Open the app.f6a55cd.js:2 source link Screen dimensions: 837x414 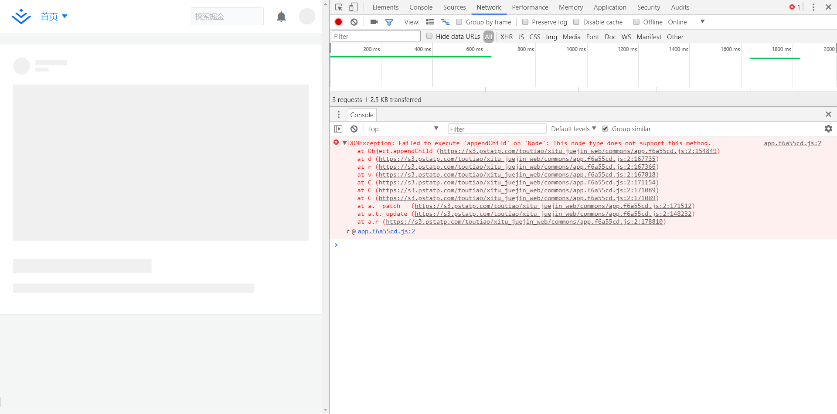point(792,143)
